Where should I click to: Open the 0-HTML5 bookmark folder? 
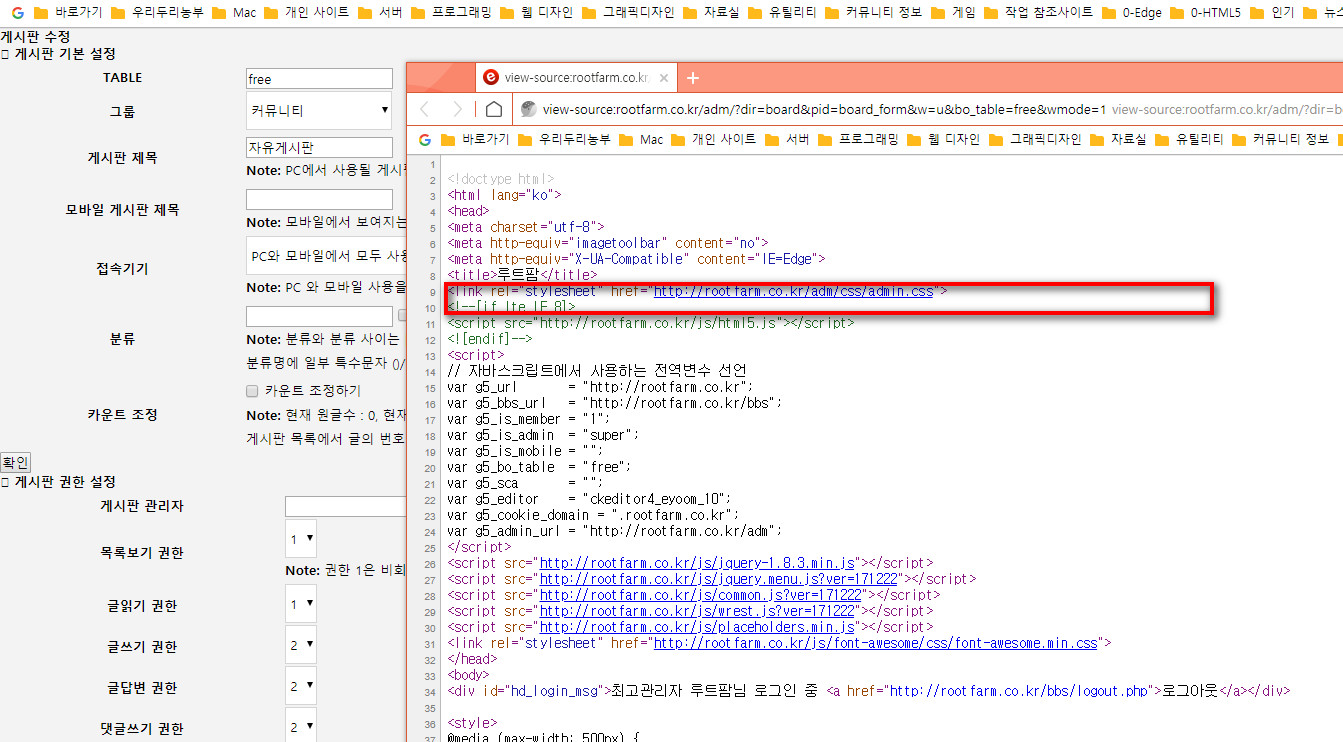1204,13
